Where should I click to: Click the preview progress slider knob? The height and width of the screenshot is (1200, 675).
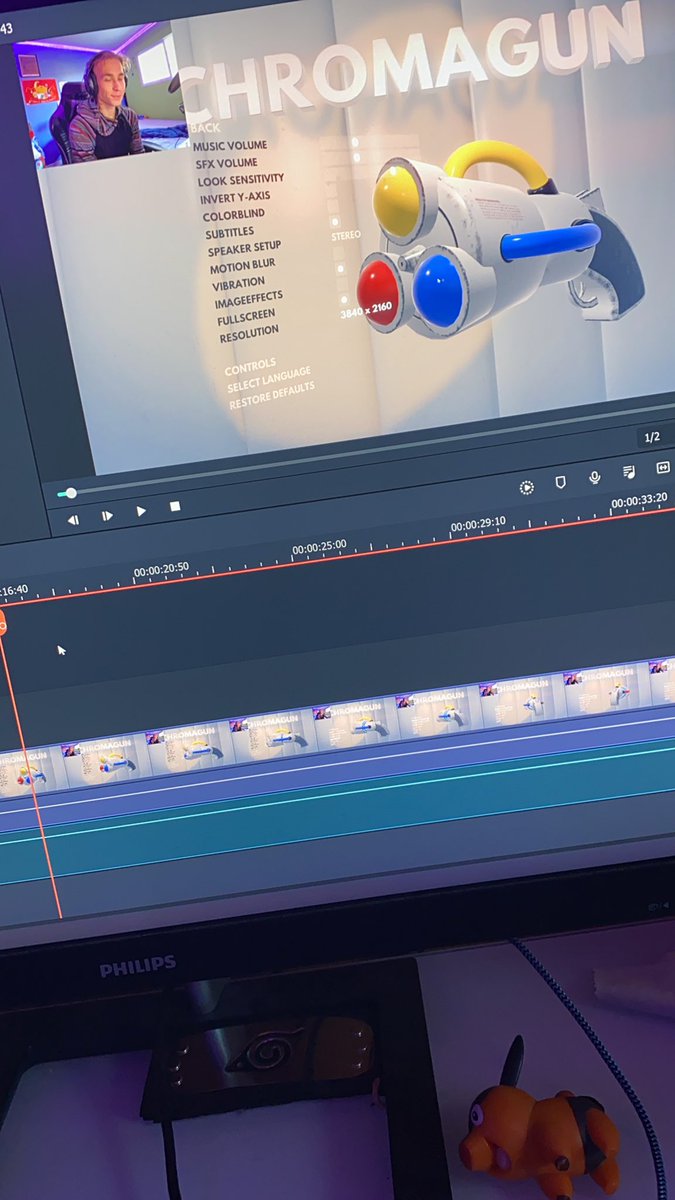(x=71, y=493)
